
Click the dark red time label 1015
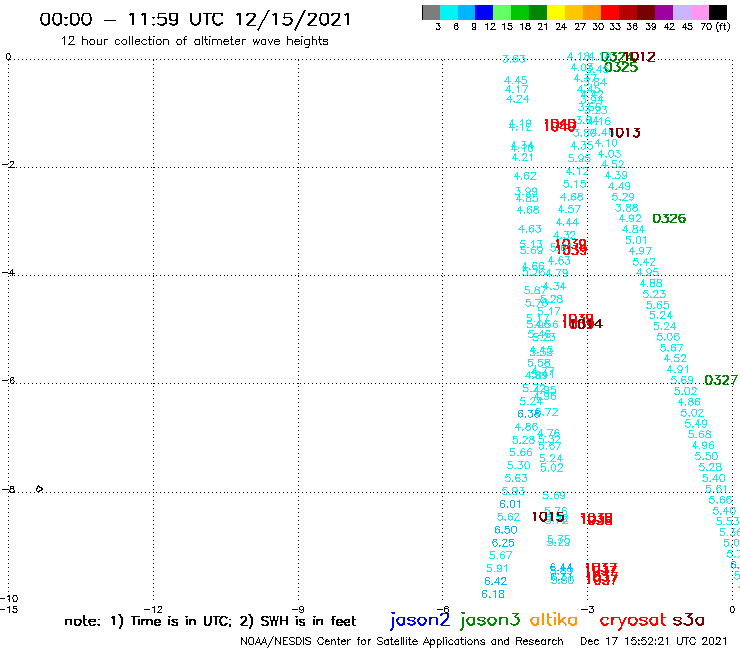[x=547, y=516]
